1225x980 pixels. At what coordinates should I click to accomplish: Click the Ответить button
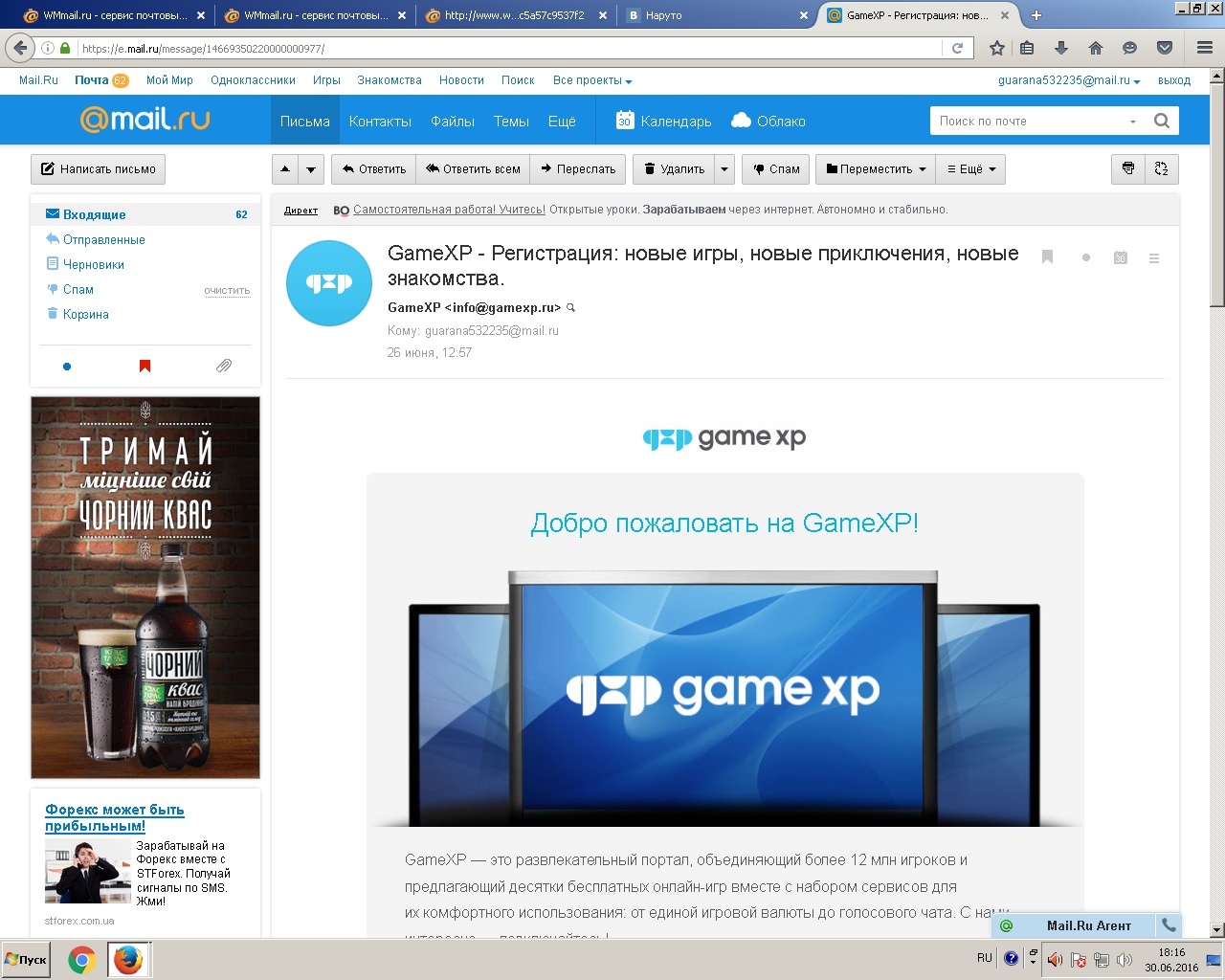coord(373,169)
